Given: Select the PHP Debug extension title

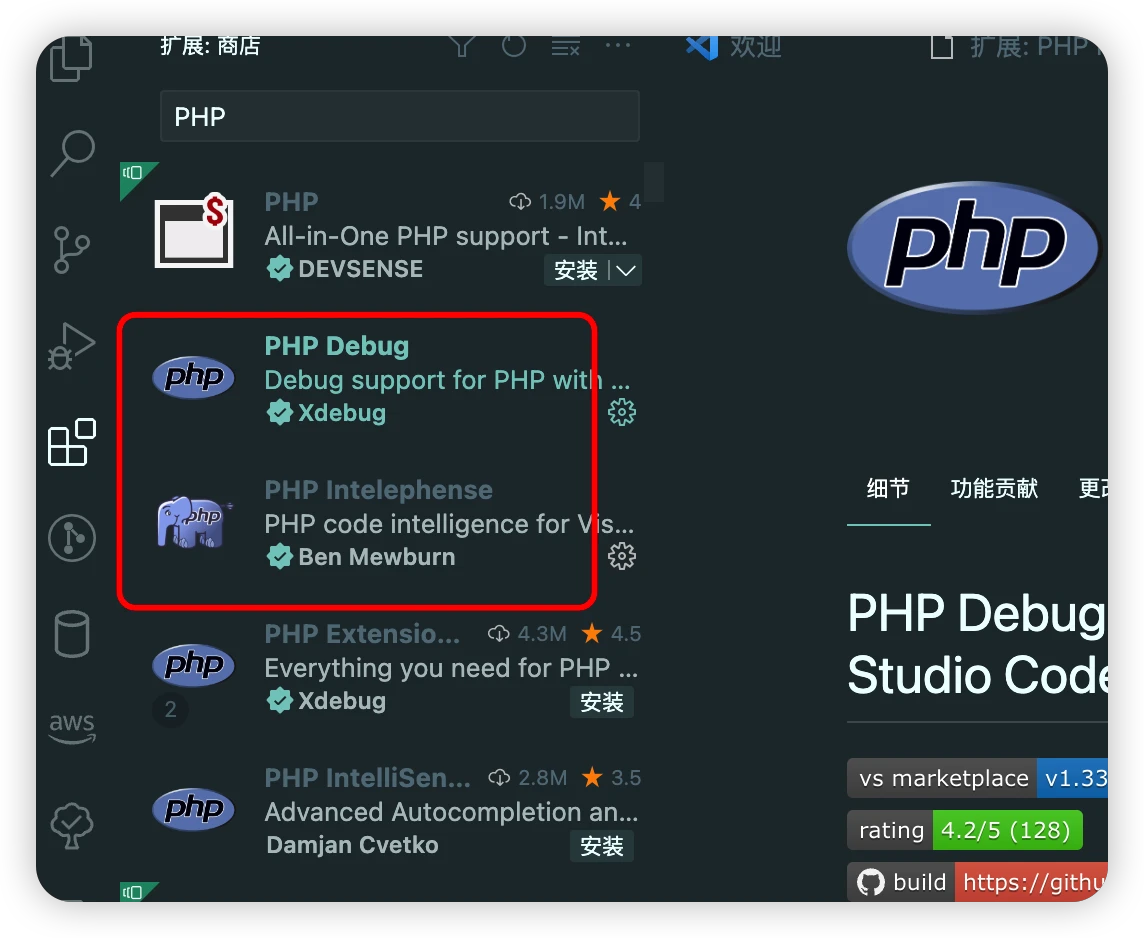Looking at the screenshot, I should click(x=336, y=346).
